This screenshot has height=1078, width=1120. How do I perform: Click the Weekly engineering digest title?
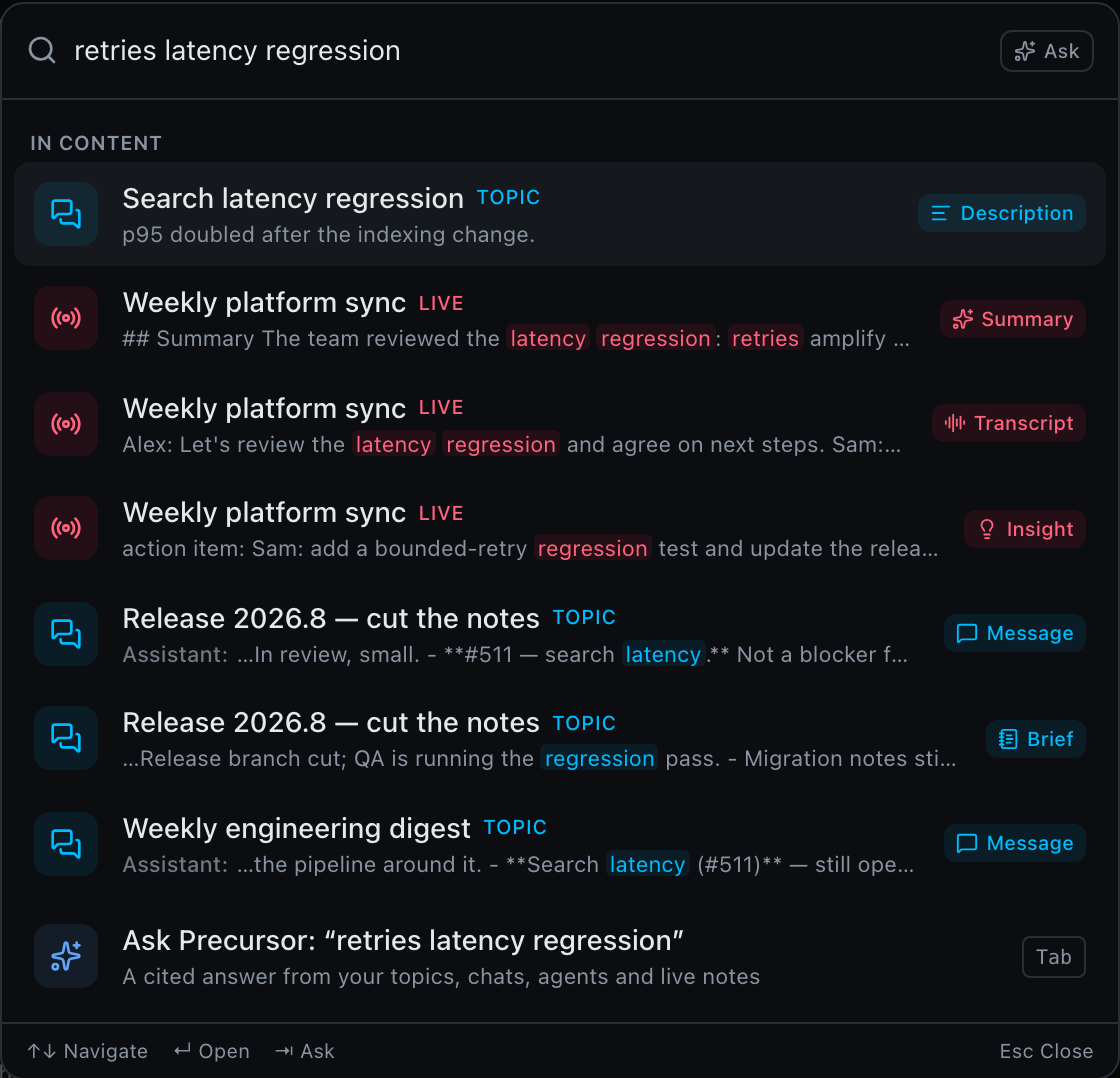tap(296, 829)
